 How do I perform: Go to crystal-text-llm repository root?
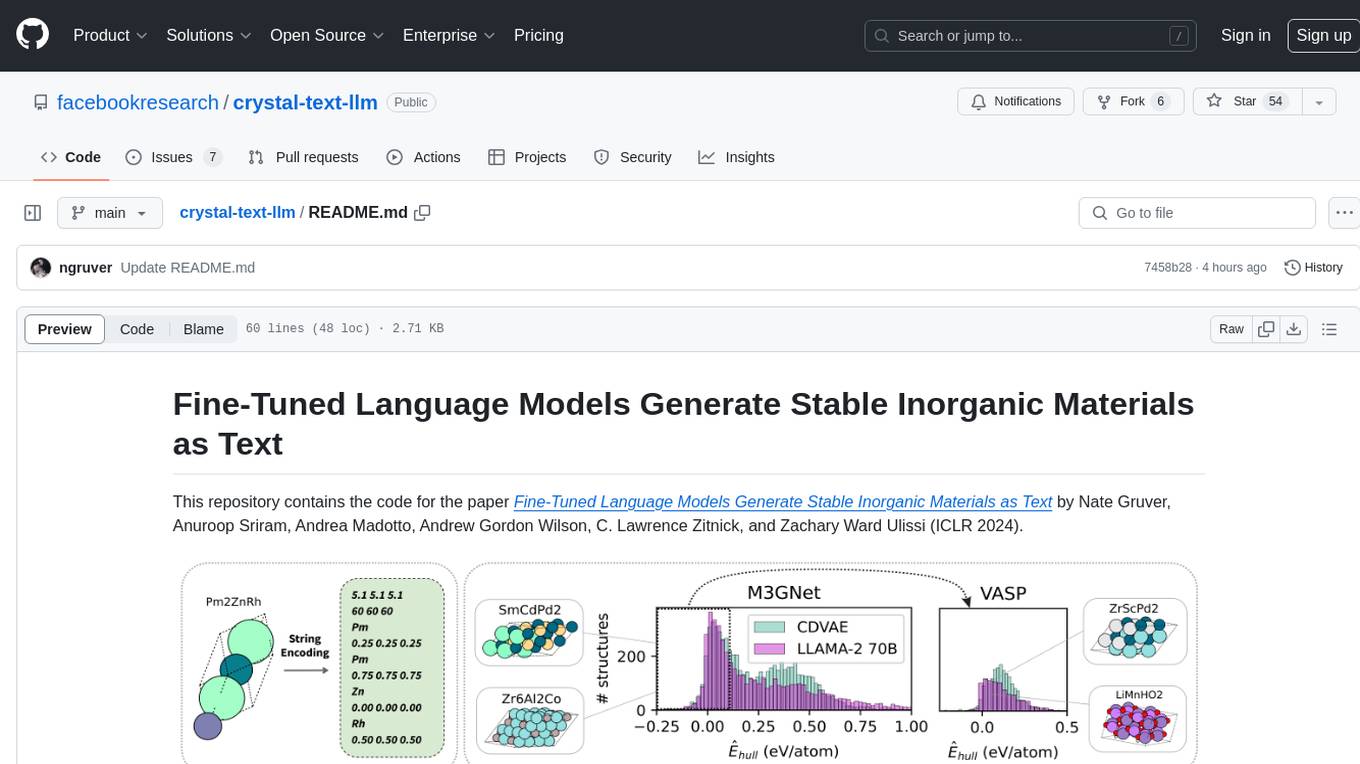[x=305, y=102]
